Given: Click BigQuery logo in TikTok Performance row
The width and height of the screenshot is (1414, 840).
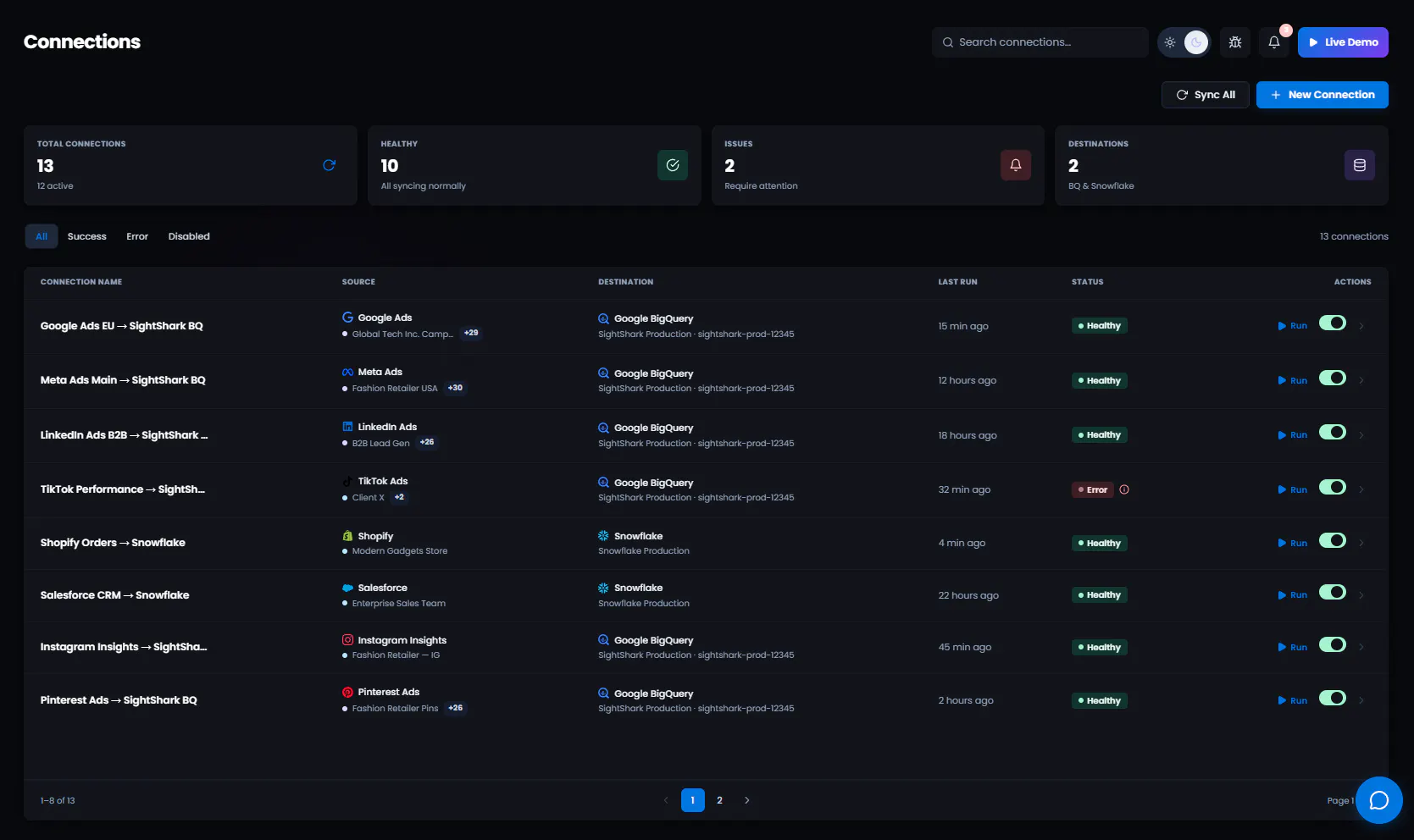Looking at the screenshot, I should (603, 483).
